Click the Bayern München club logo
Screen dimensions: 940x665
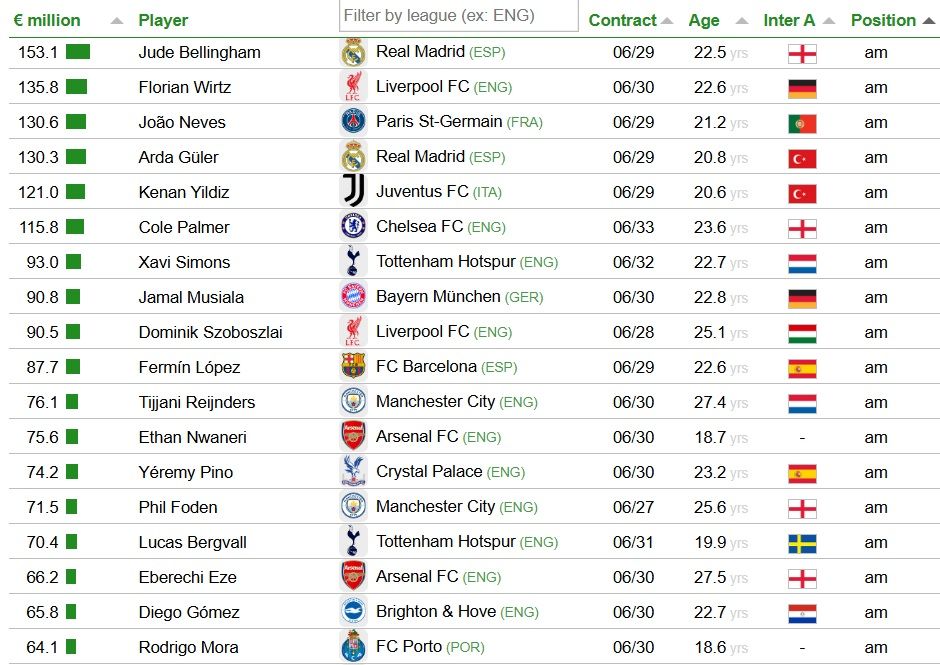[x=353, y=297]
